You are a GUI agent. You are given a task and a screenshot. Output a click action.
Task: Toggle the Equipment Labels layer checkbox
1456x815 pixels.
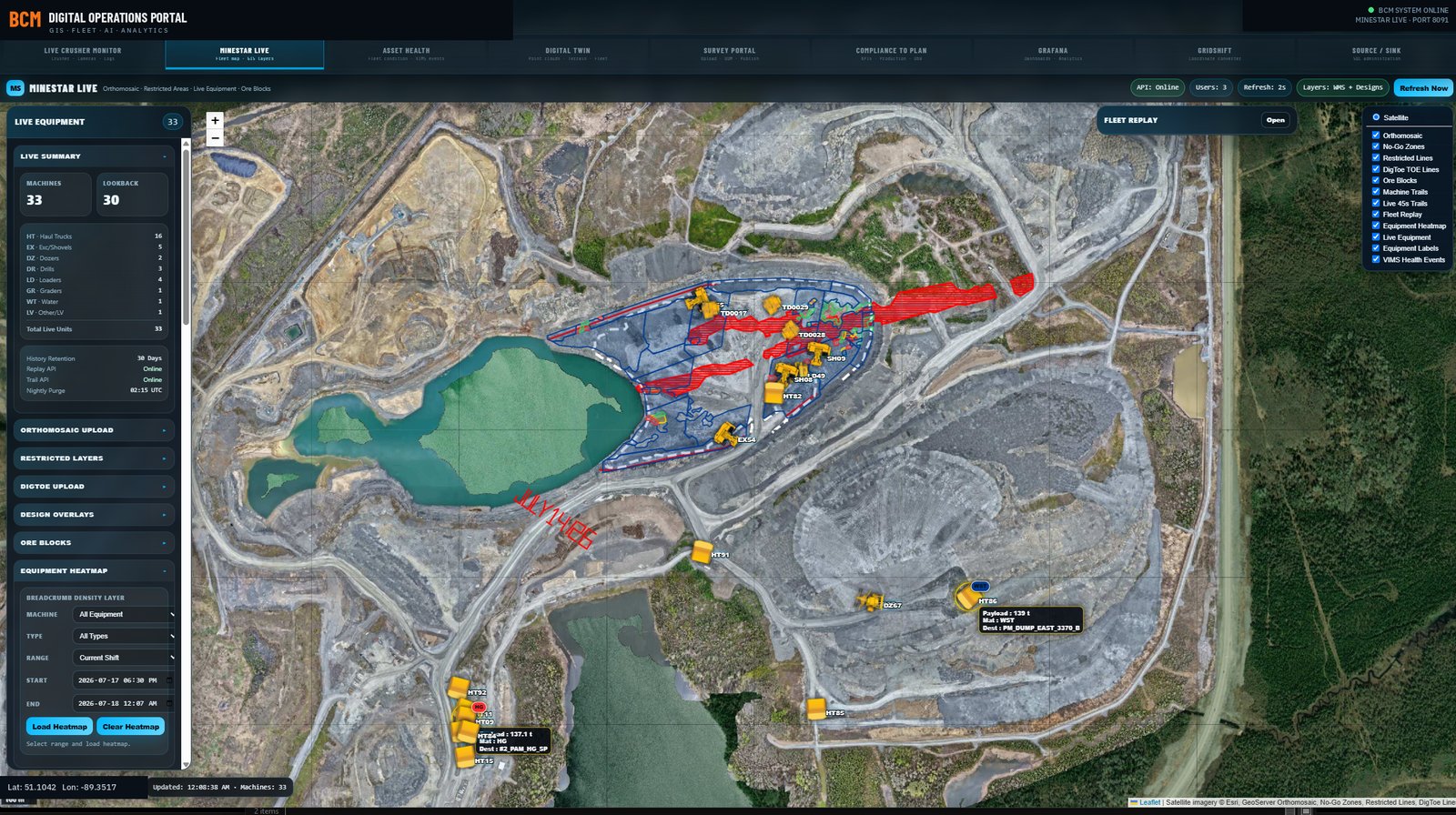(1376, 247)
